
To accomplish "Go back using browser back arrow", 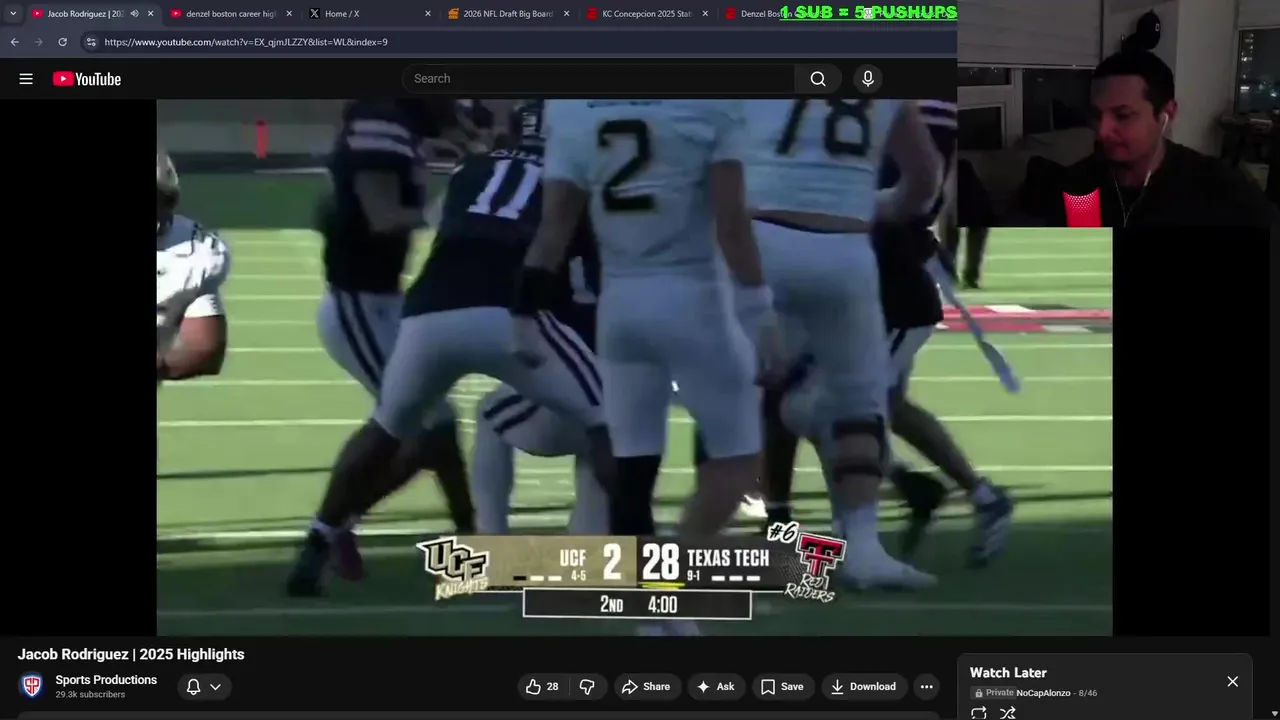I will 14,42.
